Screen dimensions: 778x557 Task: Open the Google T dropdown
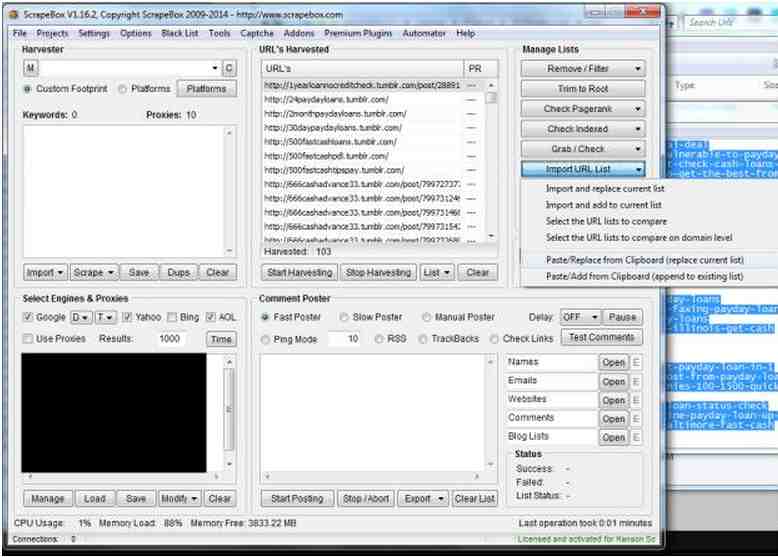pos(105,317)
